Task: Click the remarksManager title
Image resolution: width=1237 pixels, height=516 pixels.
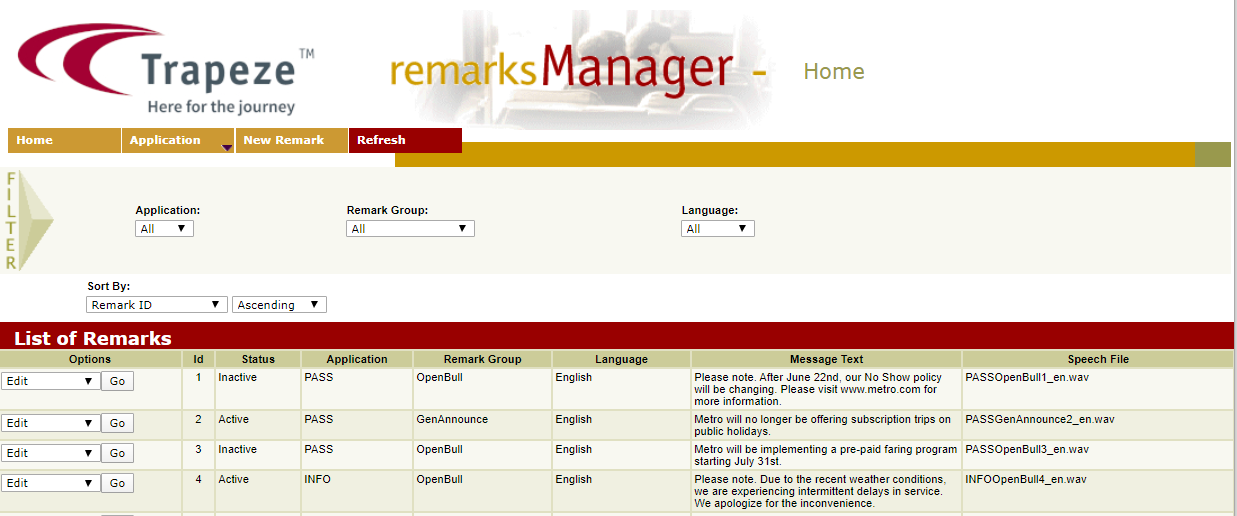Action: coord(561,70)
